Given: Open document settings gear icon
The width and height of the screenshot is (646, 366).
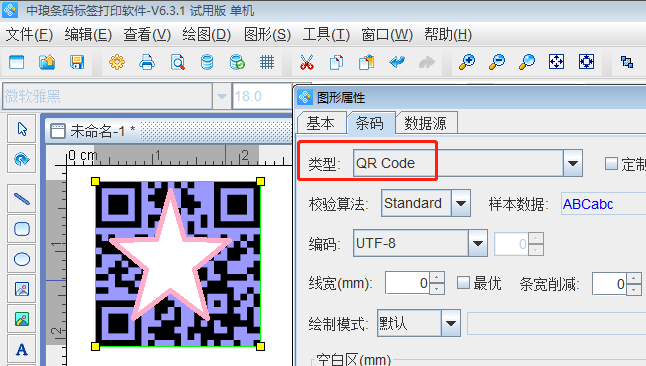Looking at the screenshot, I should tap(117, 63).
